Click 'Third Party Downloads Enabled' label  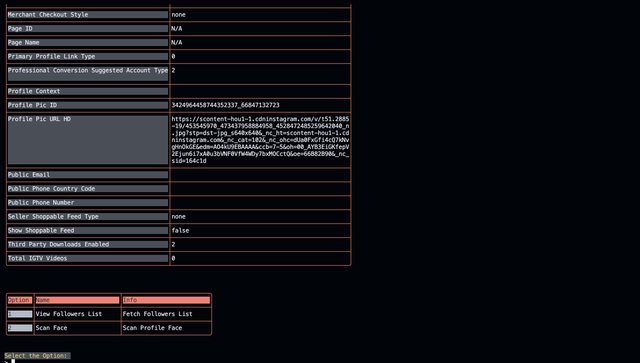58,244
